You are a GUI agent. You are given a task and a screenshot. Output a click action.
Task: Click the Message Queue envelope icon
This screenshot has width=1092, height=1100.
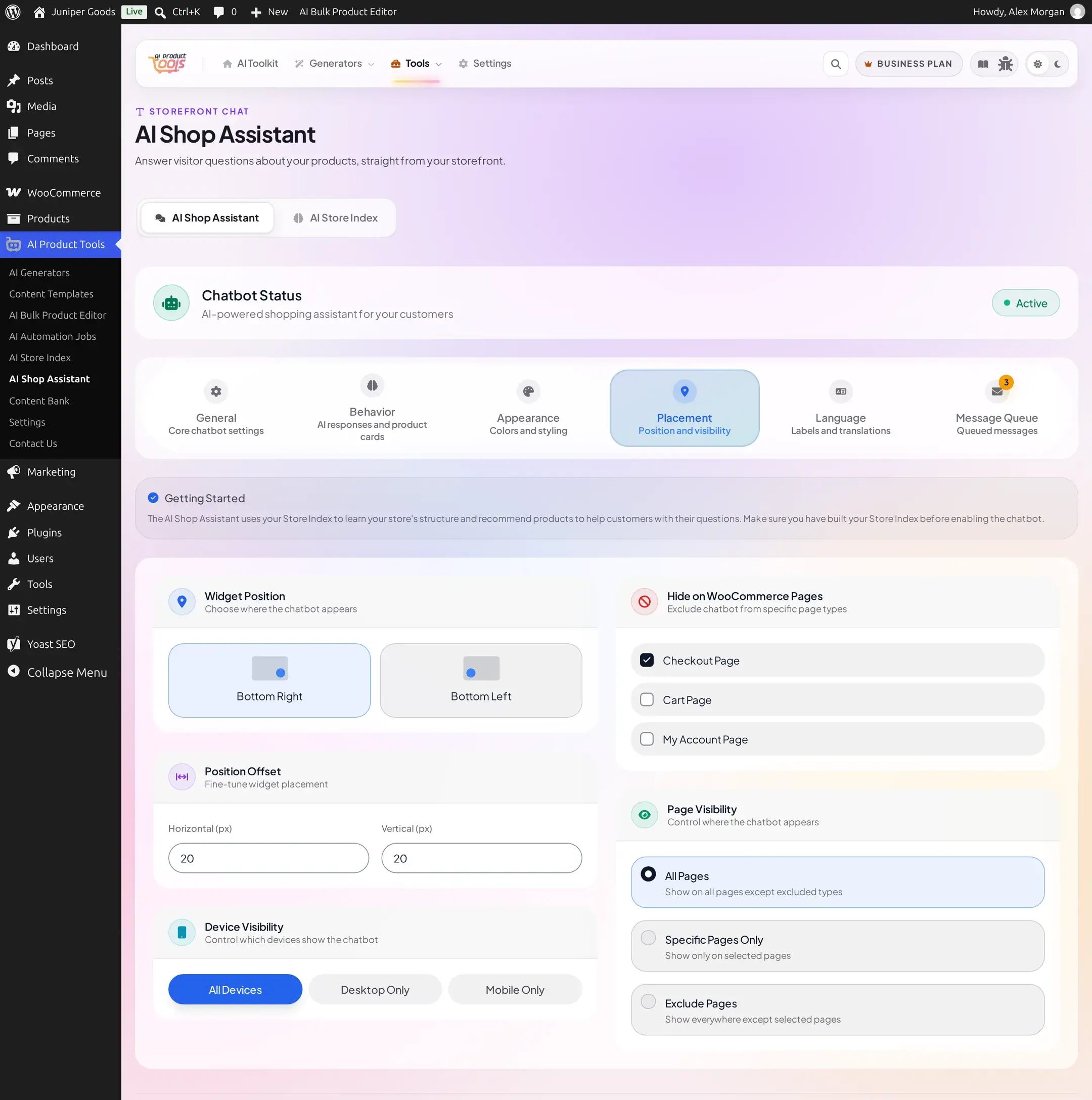click(997, 391)
